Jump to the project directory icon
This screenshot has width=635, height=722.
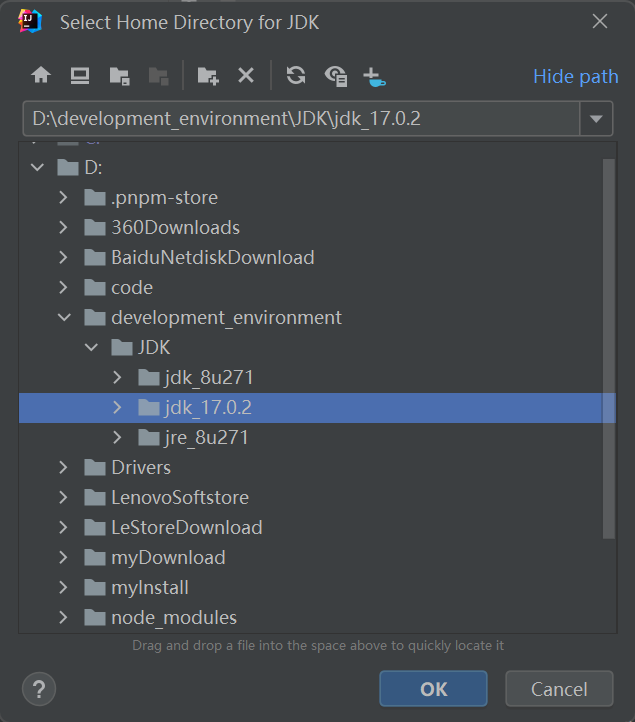(119, 76)
